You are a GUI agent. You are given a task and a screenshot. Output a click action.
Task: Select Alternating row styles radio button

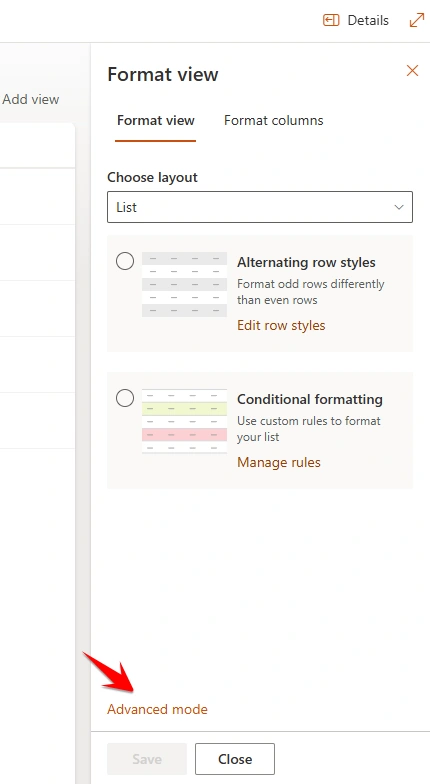coord(125,261)
